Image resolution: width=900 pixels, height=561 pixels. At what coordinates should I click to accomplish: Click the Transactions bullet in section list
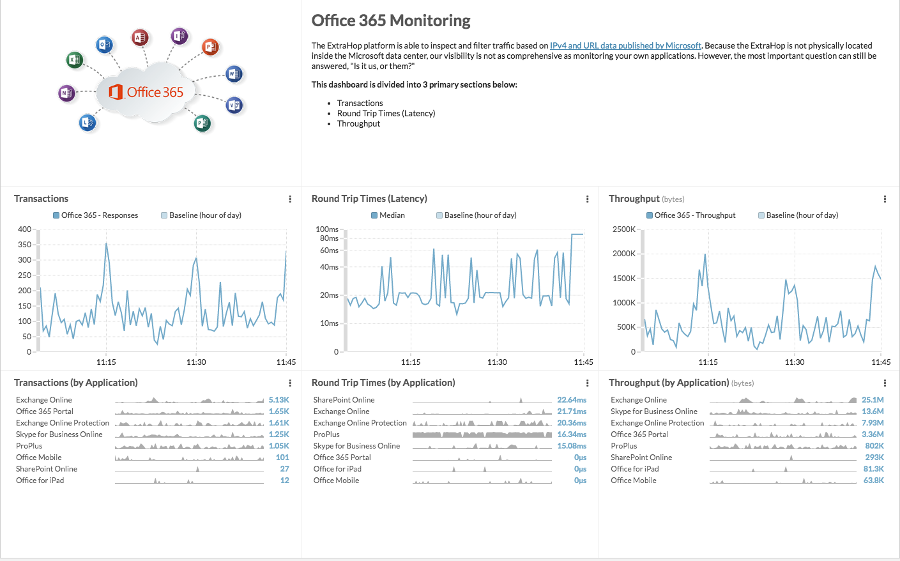[360, 103]
